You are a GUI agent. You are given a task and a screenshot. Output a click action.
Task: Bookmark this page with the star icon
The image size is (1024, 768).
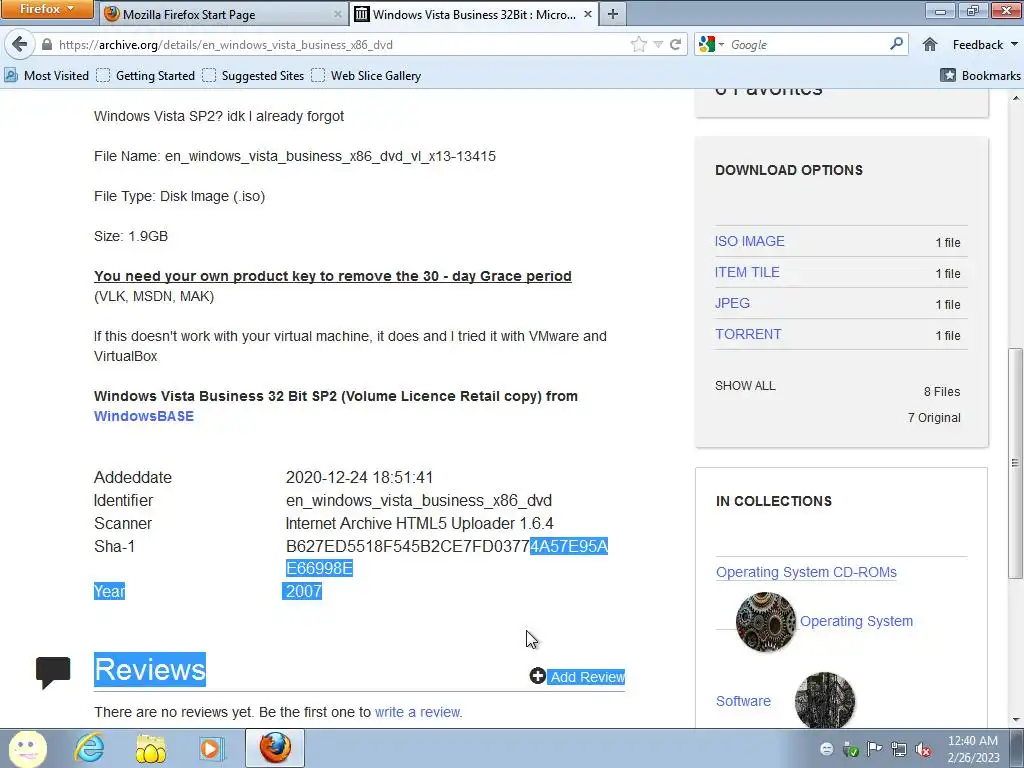click(639, 44)
